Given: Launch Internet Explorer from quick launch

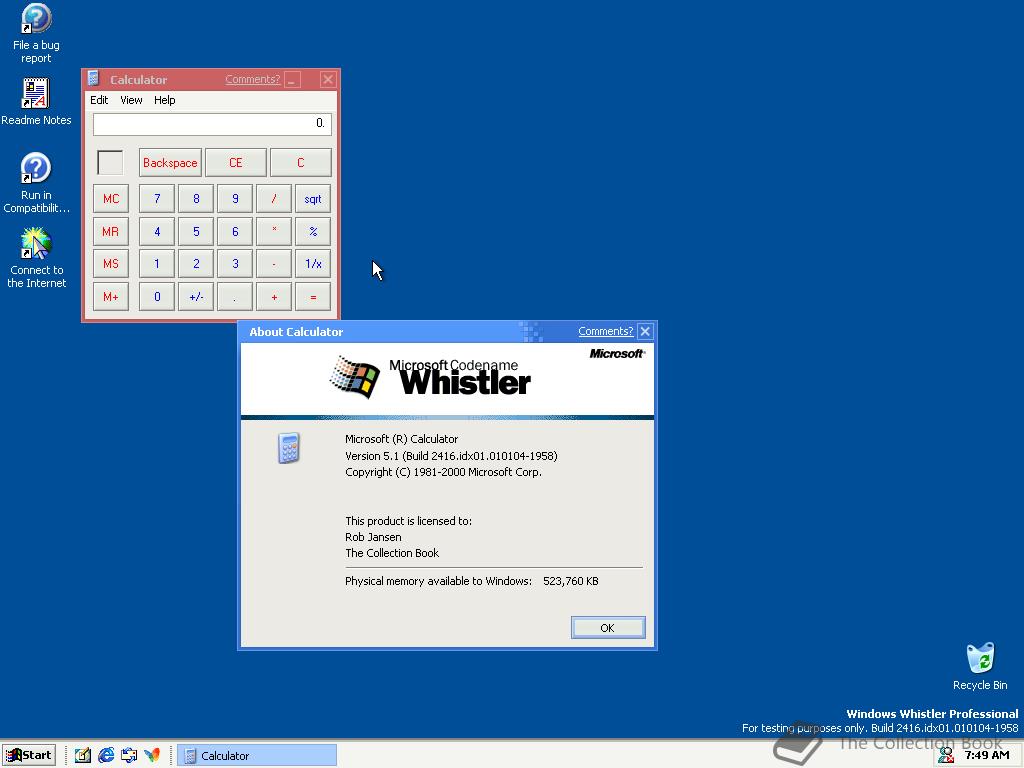Looking at the screenshot, I should (x=106, y=755).
